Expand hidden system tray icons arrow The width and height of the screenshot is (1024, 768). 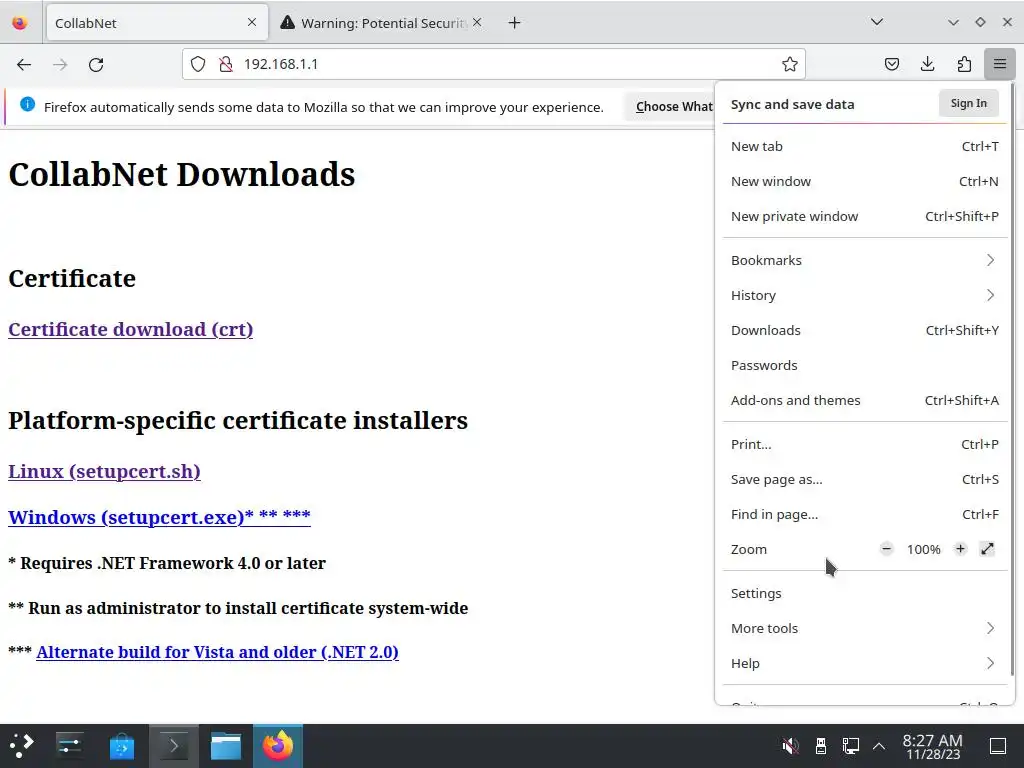point(879,746)
